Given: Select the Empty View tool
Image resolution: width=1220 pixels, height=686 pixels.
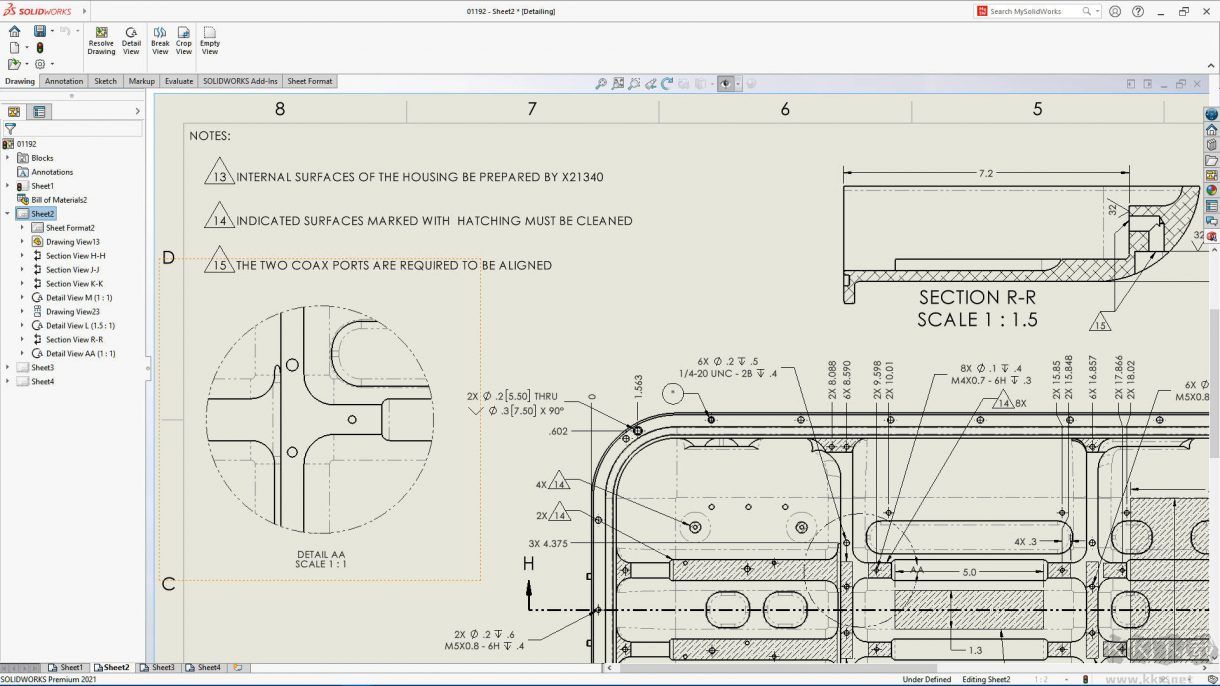Looking at the screenshot, I should 210,40.
